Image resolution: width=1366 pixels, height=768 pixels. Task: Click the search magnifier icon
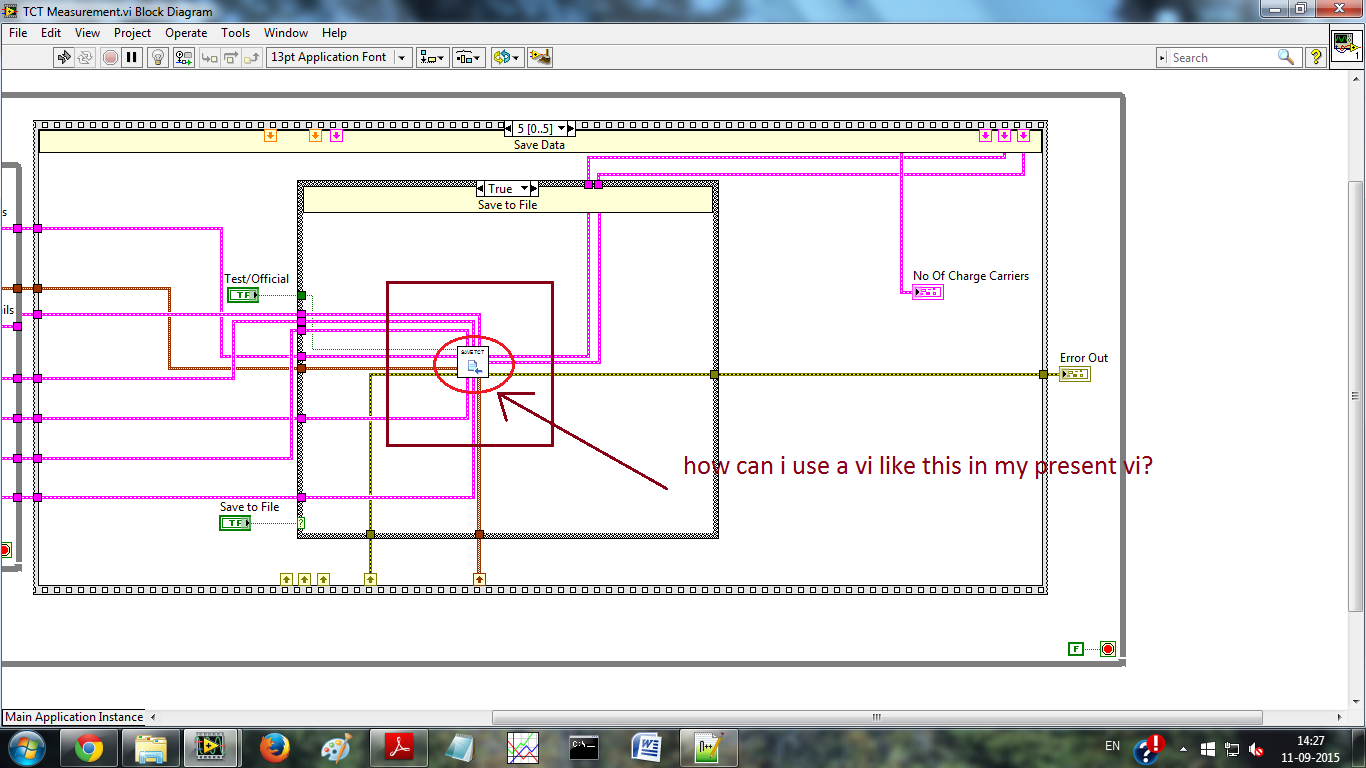click(x=1286, y=58)
